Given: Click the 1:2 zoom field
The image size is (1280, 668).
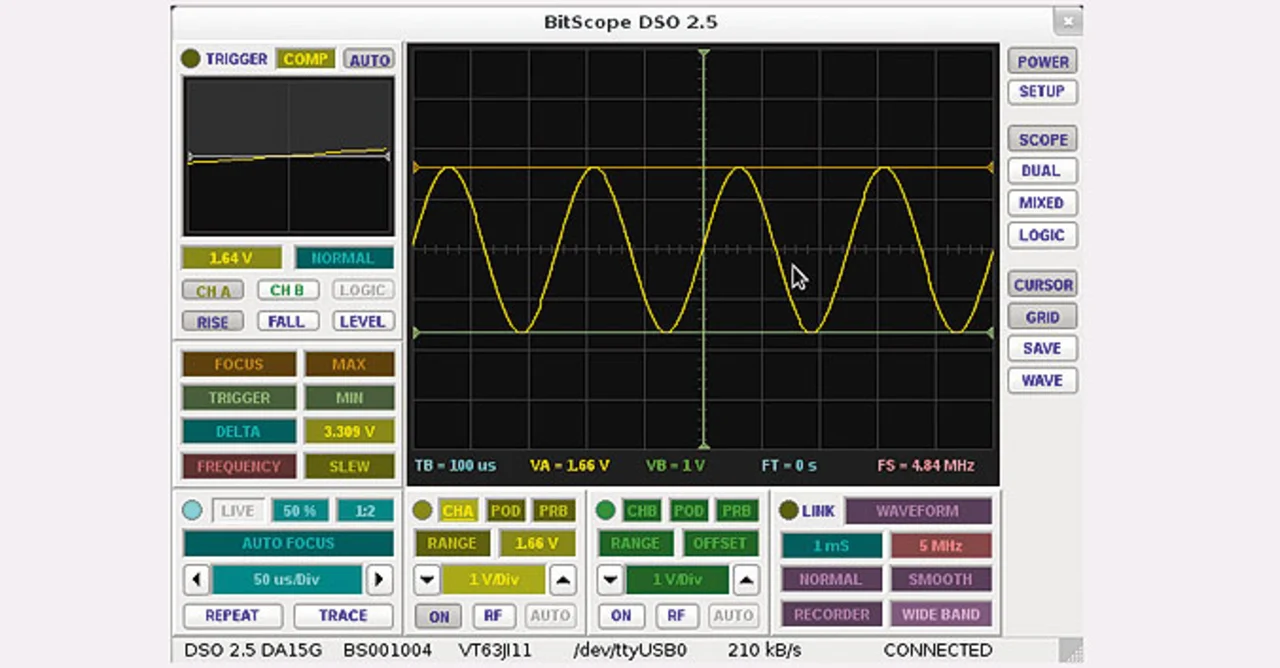Looking at the screenshot, I should (x=365, y=511).
